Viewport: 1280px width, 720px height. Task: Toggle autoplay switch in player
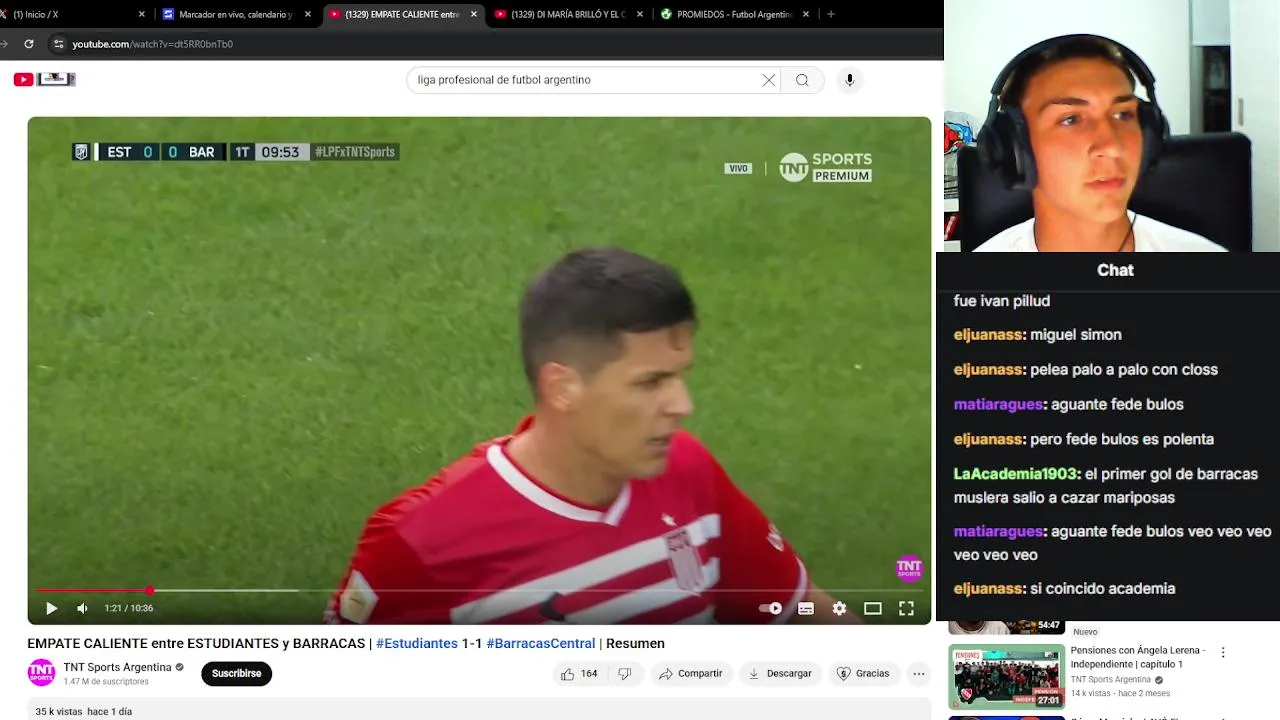pyautogui.click(x=771, y=608)
